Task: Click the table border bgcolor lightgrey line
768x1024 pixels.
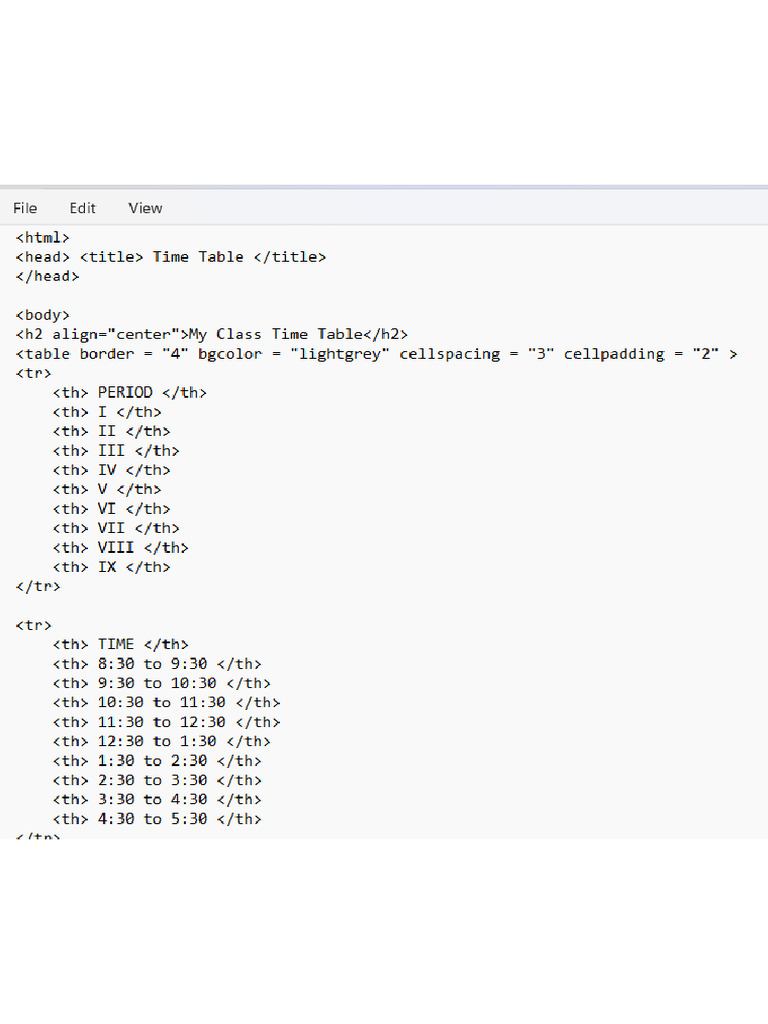Action: pos(376,354)
